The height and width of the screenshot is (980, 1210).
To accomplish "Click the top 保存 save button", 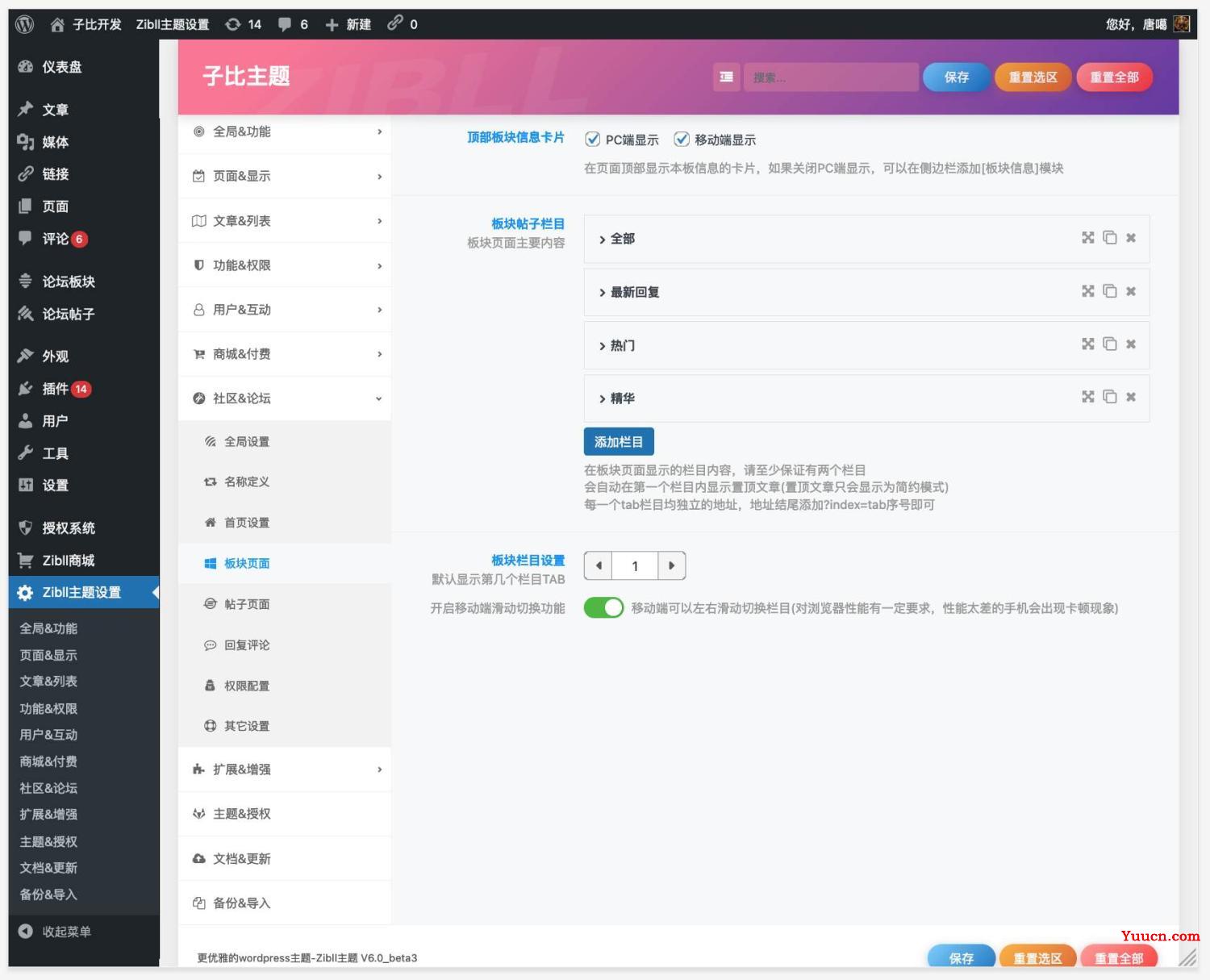I will [x=957, y=77].
